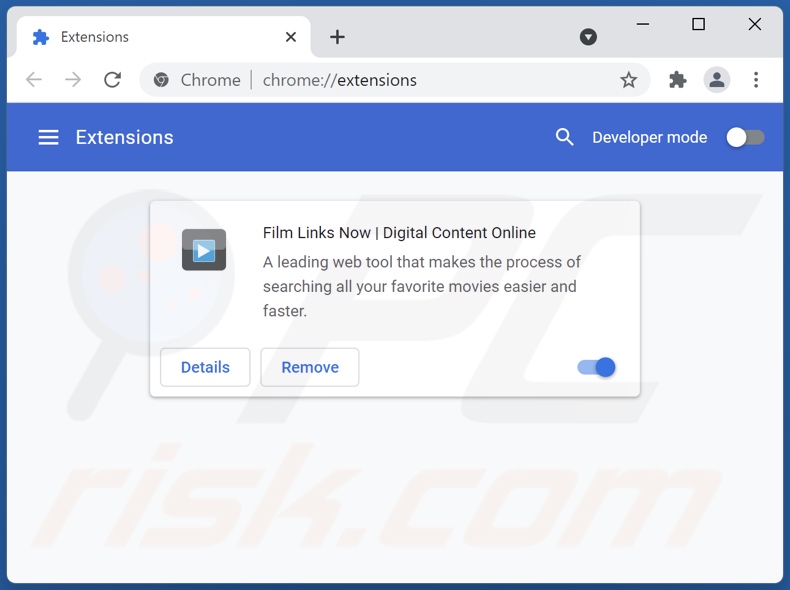This screenshot has width=790, height=590.
Task: Disable the Film Links Now extension toggle
Action: coord(597,367)
